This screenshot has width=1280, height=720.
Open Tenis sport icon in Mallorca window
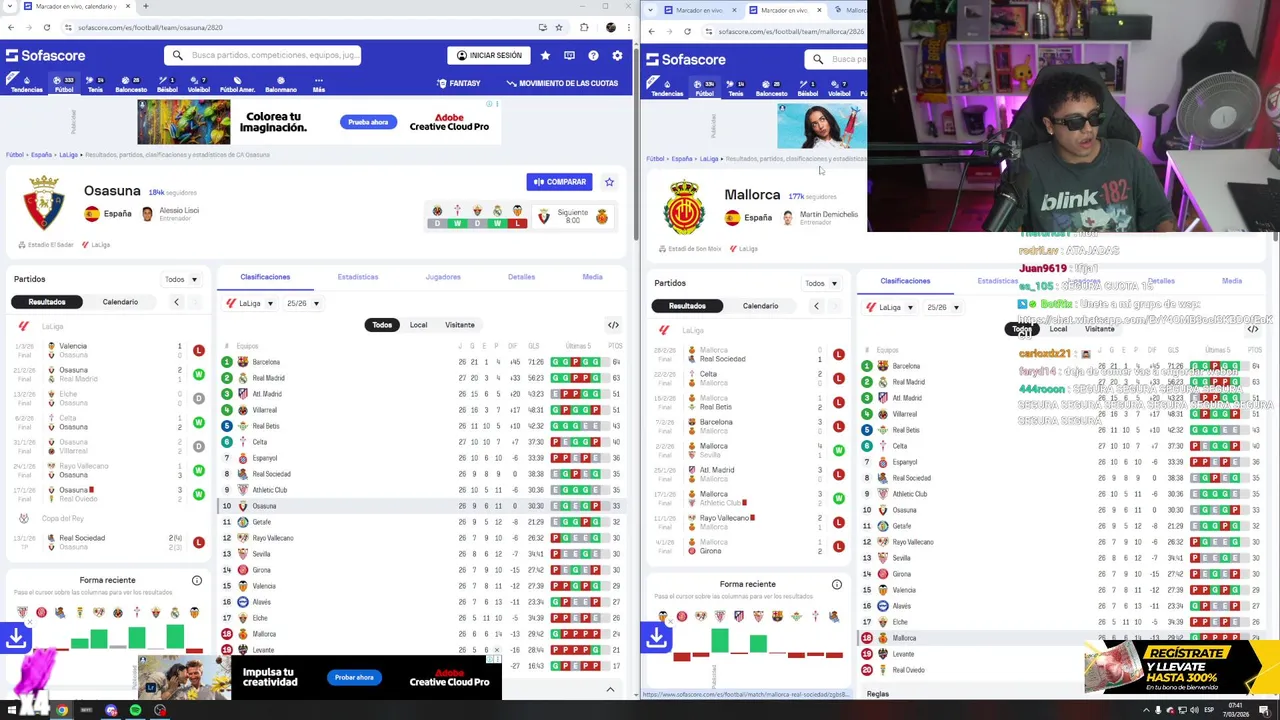735,88
